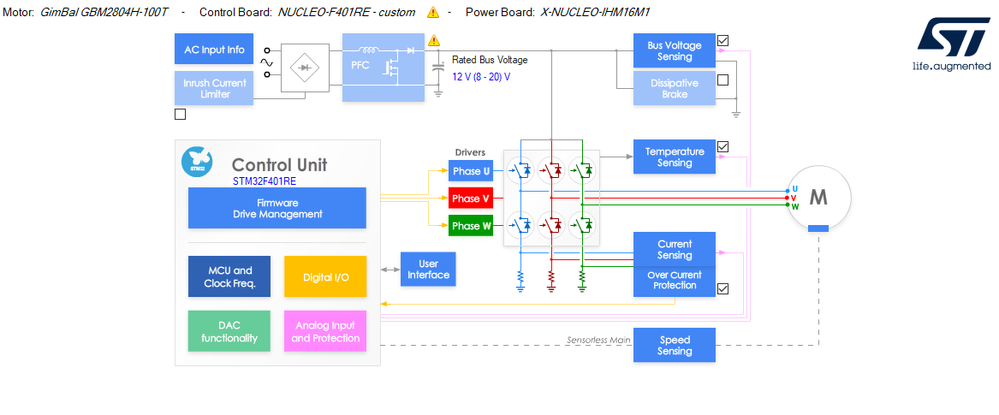The image size is (999, 415).
Task: Click the motor M symbol
Action: coord(818,198)
